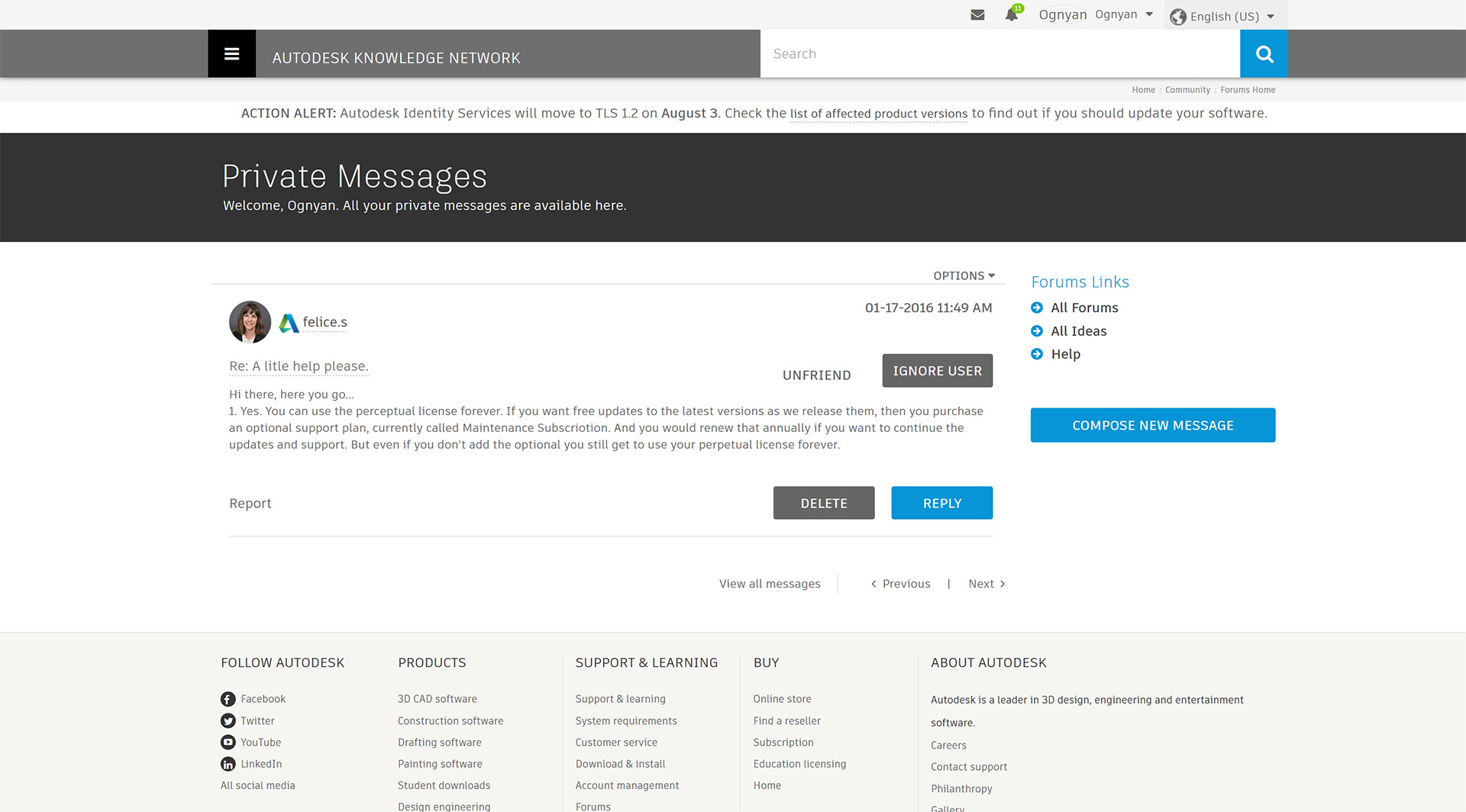Click the Facebook icon in footer
The height and width of the screenshot is (812, 1466).
click(228, 699)
